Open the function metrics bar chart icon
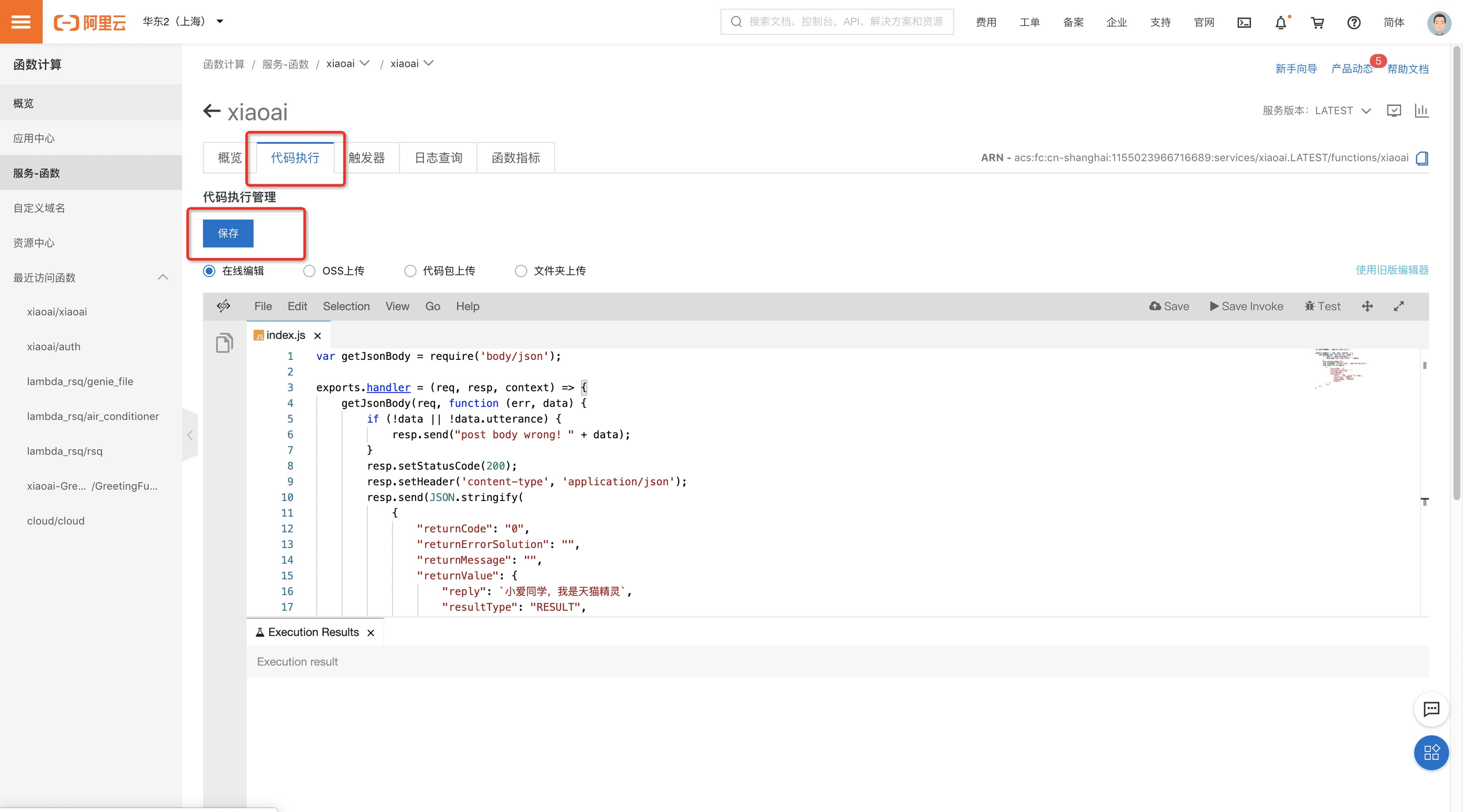This screenshot has width=1463, height=812. coord(1421,110)
